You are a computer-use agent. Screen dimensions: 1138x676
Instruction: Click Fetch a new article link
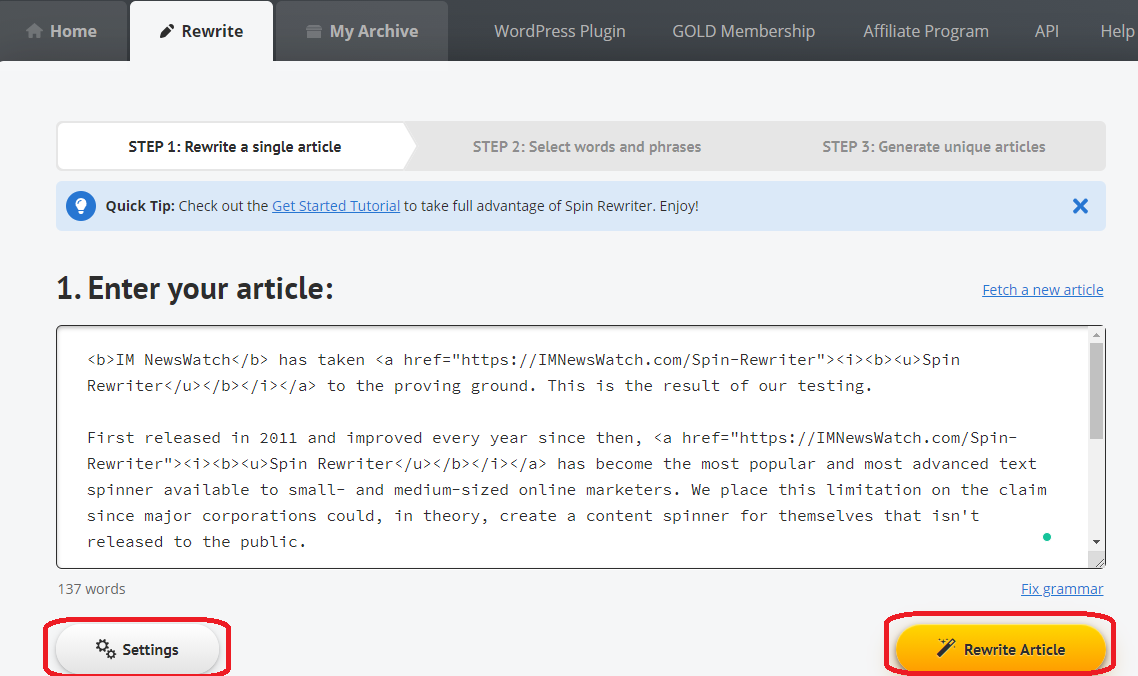click(1042, 290)
